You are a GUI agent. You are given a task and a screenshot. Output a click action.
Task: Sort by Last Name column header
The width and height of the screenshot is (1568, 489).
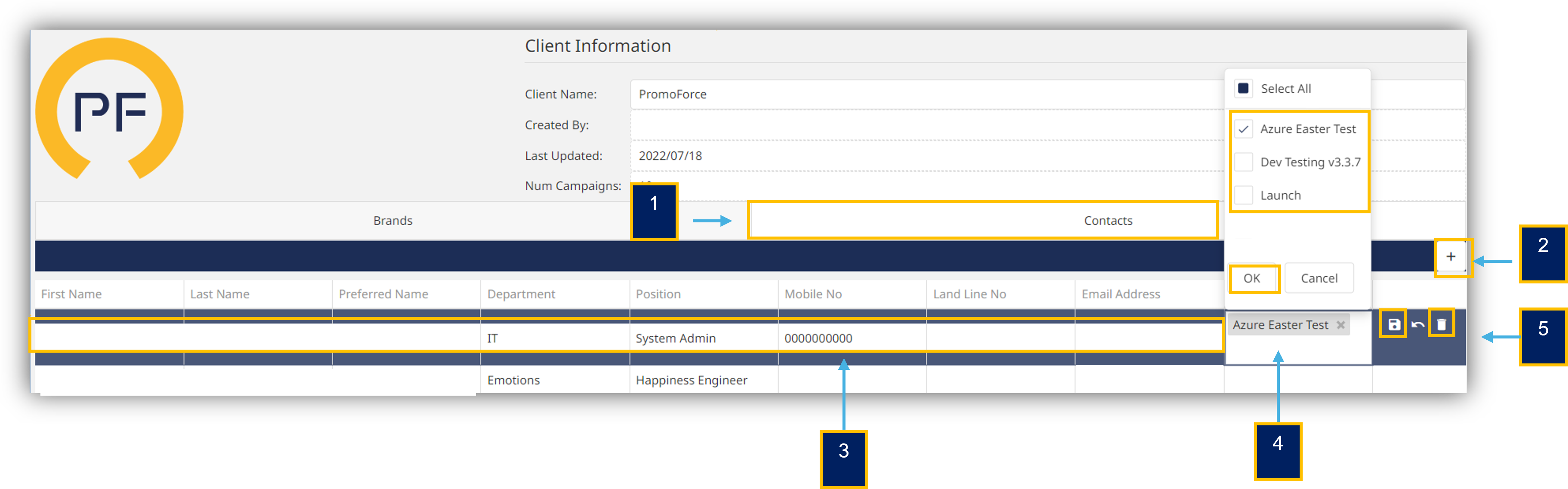pos(258,294)
